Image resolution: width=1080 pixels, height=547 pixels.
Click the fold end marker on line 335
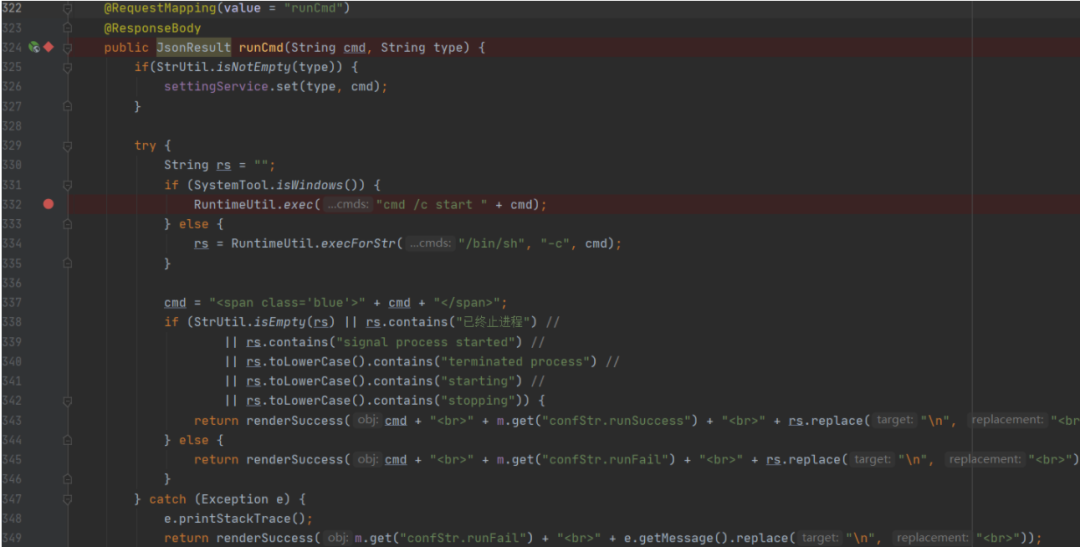pyautogui.click(x=68, y=263)
